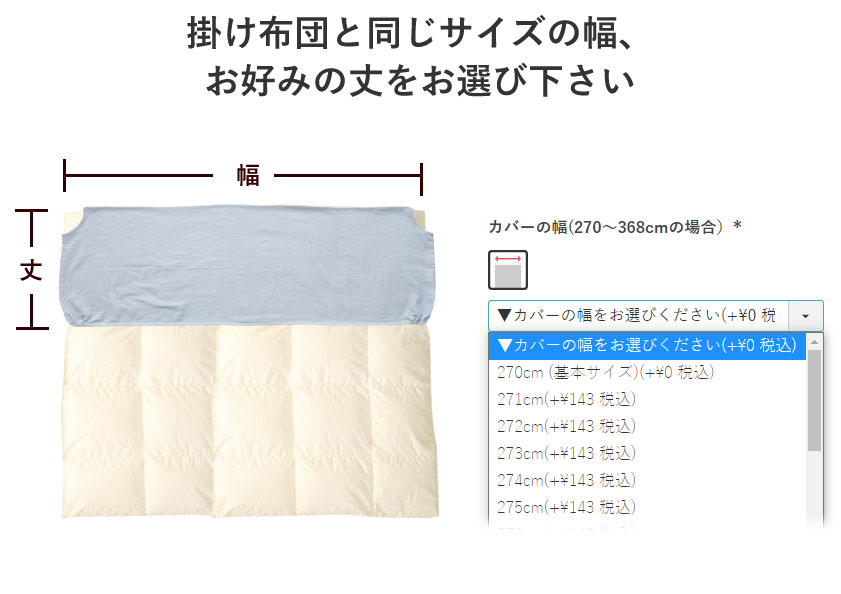
Task: Click the closed combo box field text
Action: click(x=637, y=316)
